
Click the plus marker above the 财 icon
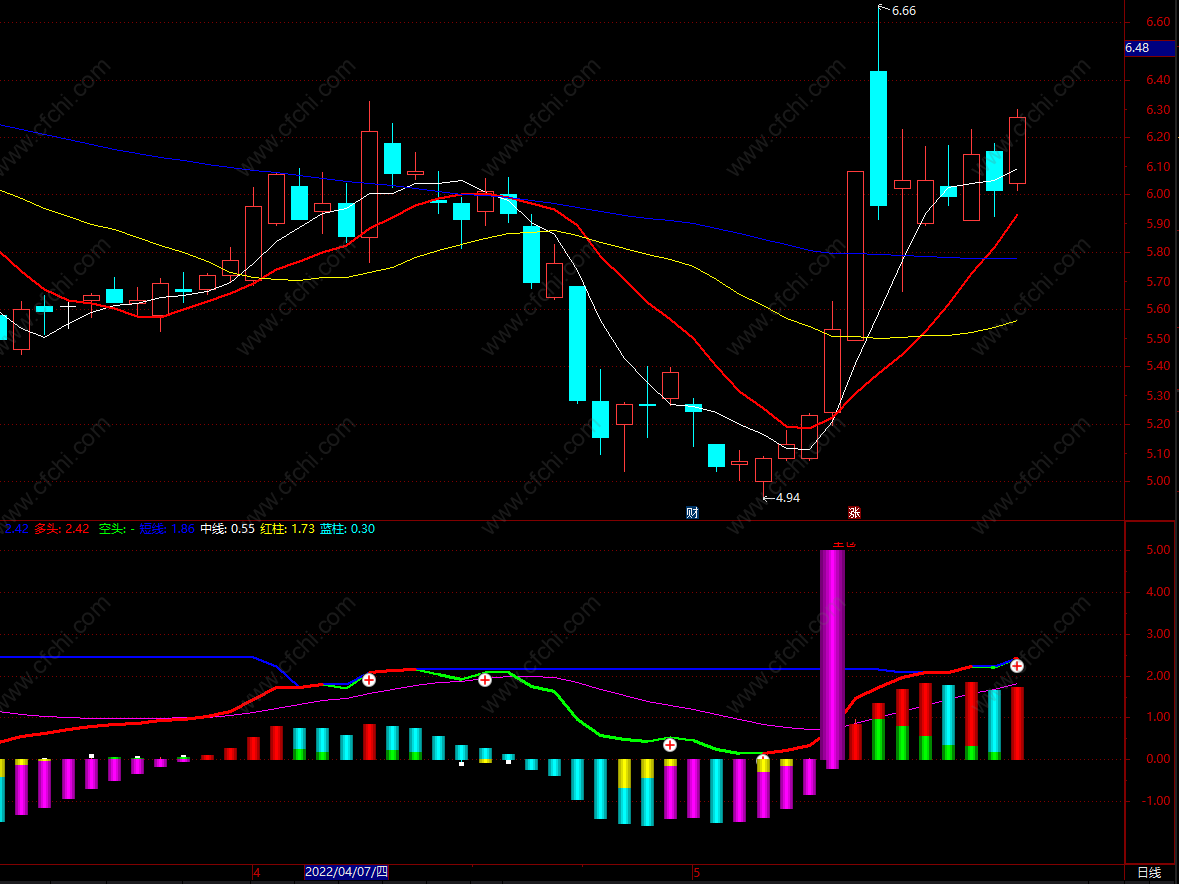670,745
